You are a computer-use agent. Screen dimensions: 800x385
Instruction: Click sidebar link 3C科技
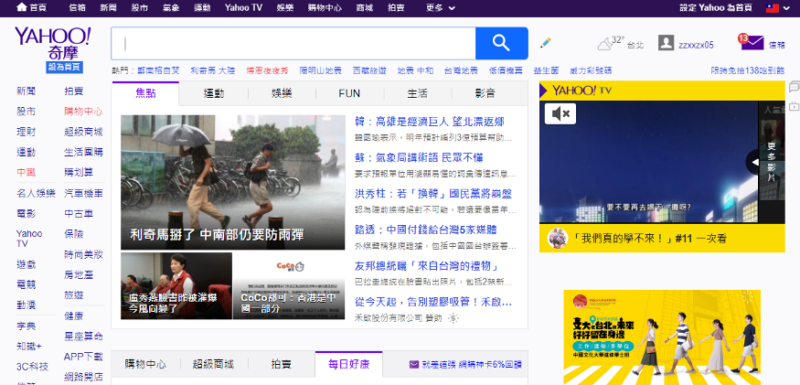click(x=33, y=366)
